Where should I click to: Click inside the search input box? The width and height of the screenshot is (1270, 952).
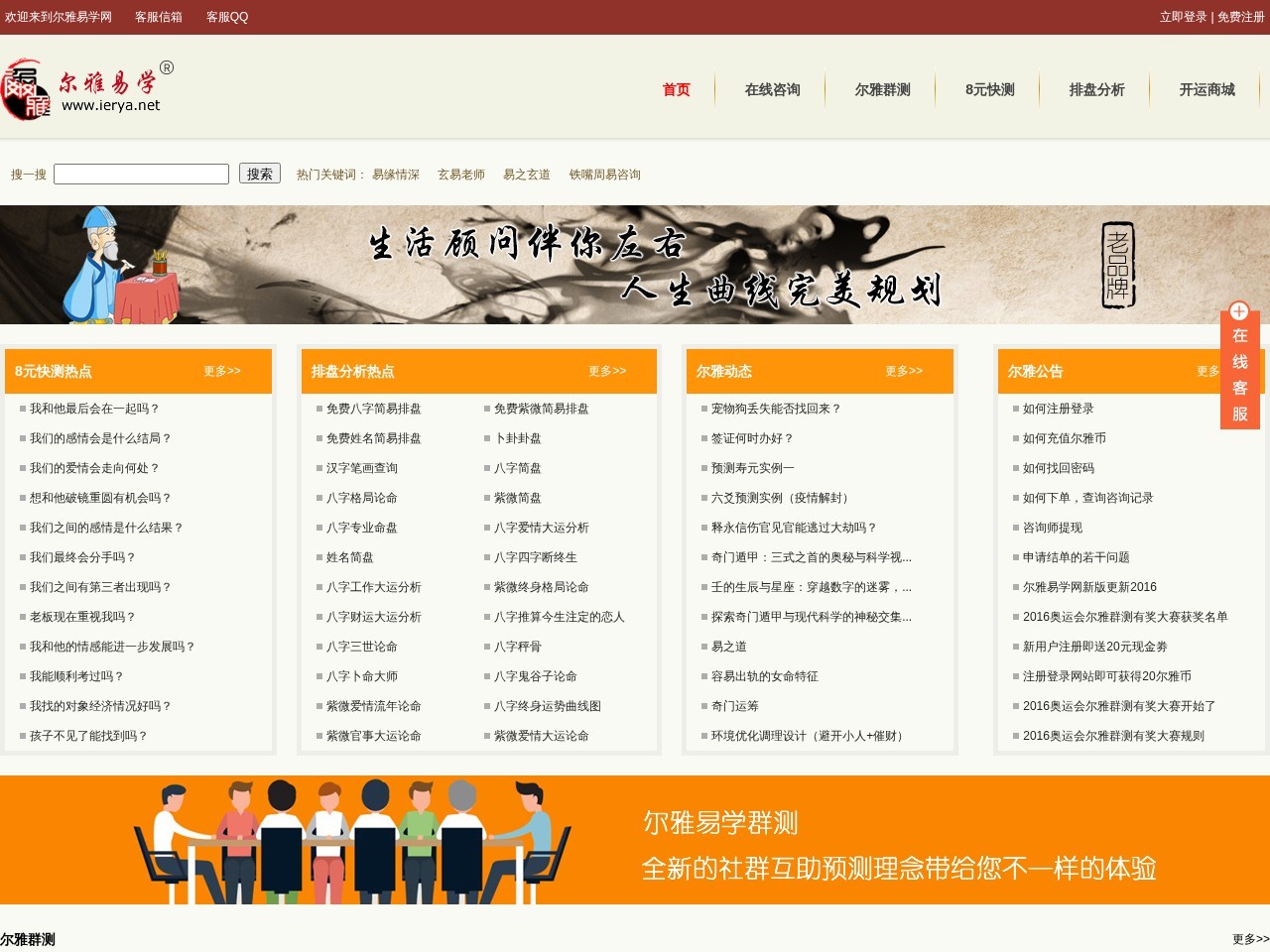click(141, 174)
